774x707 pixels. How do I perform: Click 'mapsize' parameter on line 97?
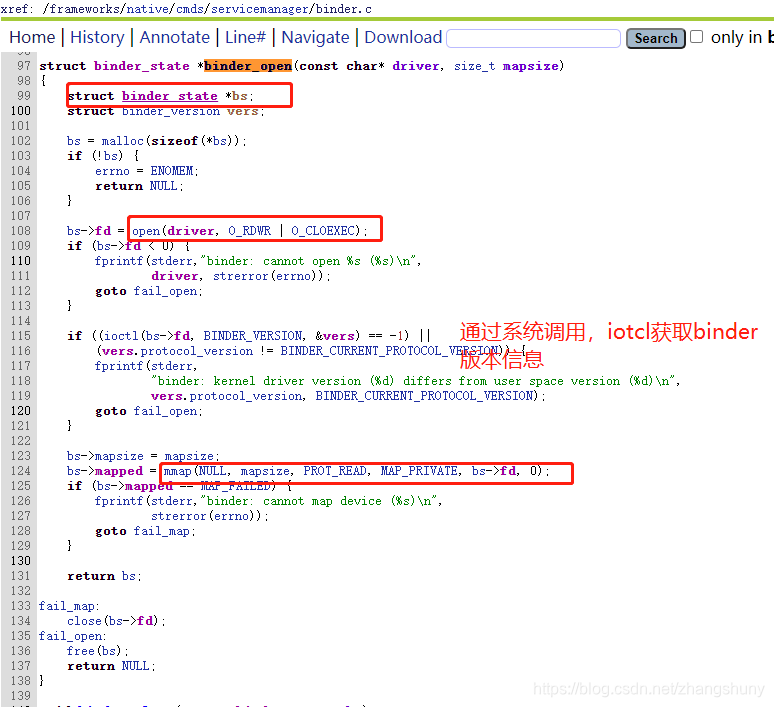pos(531,66)
